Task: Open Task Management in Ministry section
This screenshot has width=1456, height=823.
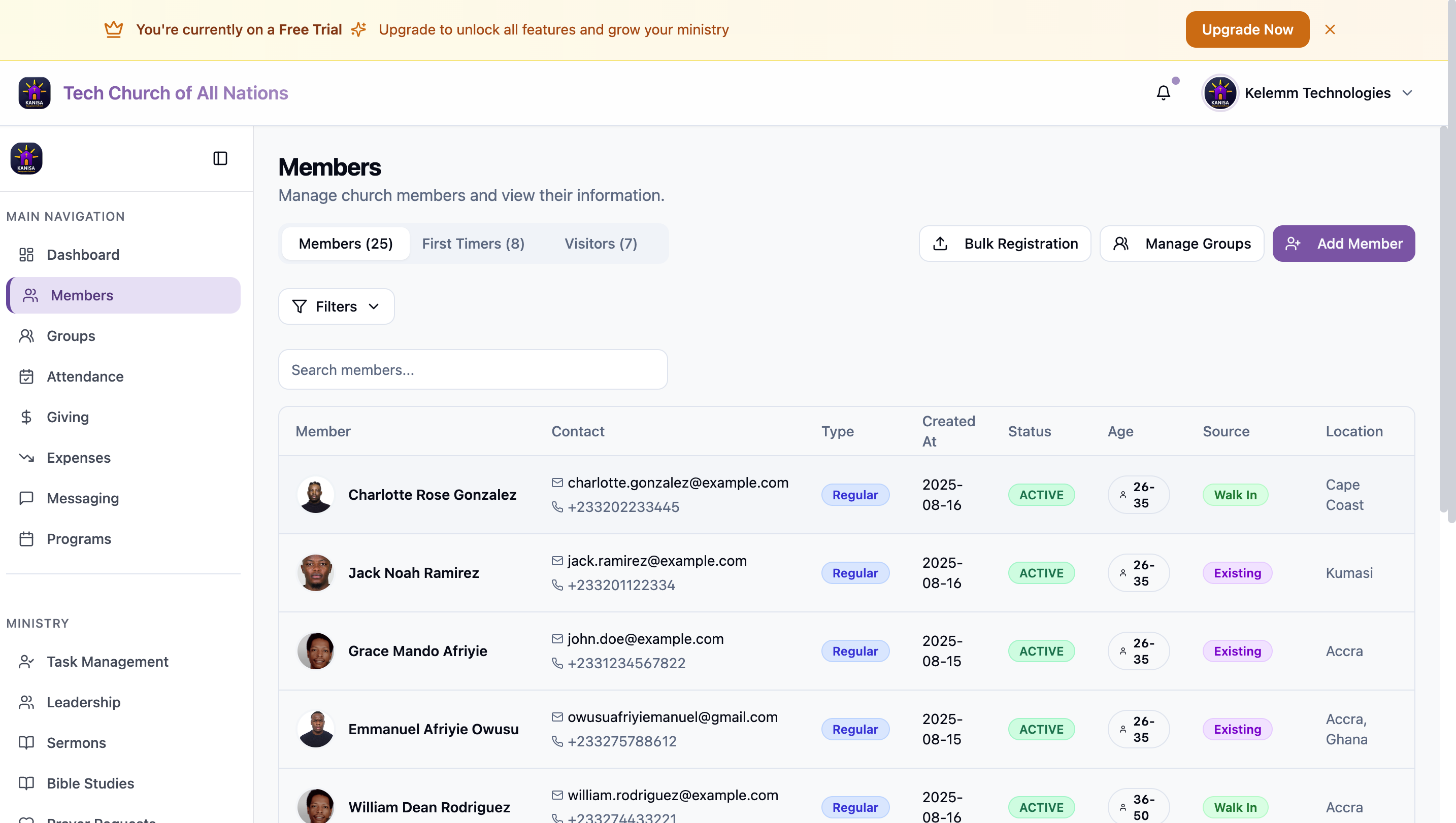Action: (x=107, y=661)
